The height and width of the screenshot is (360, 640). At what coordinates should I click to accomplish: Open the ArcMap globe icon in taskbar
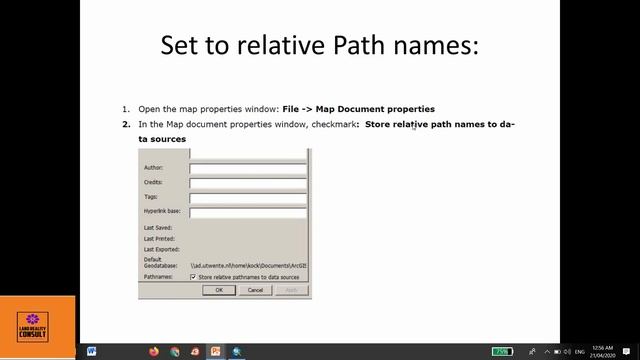[236, 351]
